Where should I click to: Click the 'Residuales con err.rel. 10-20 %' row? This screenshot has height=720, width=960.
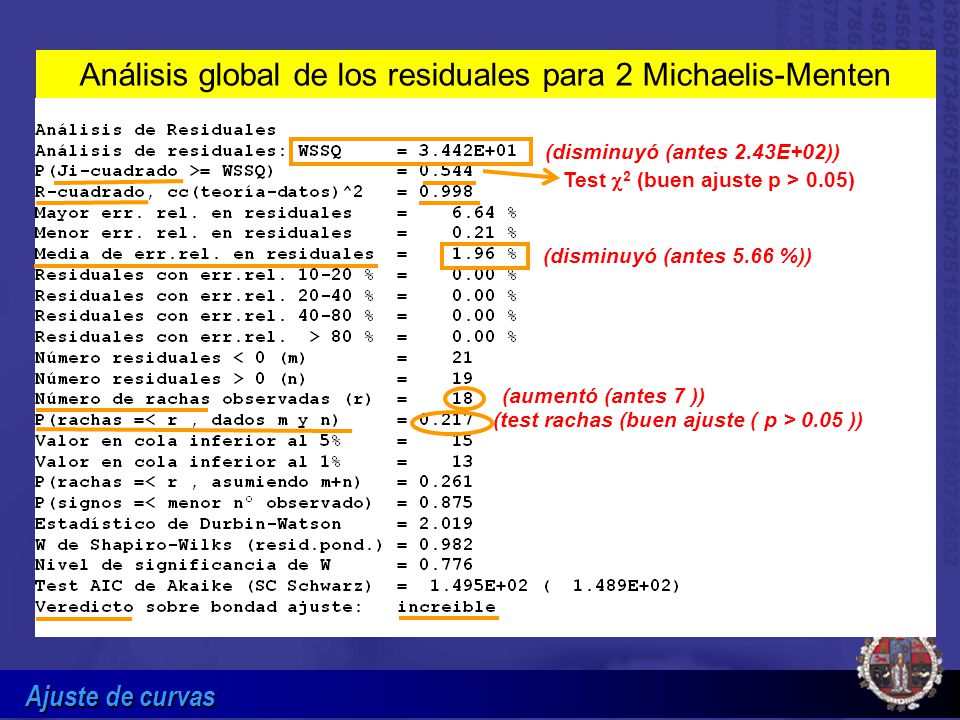click(276, 275)
